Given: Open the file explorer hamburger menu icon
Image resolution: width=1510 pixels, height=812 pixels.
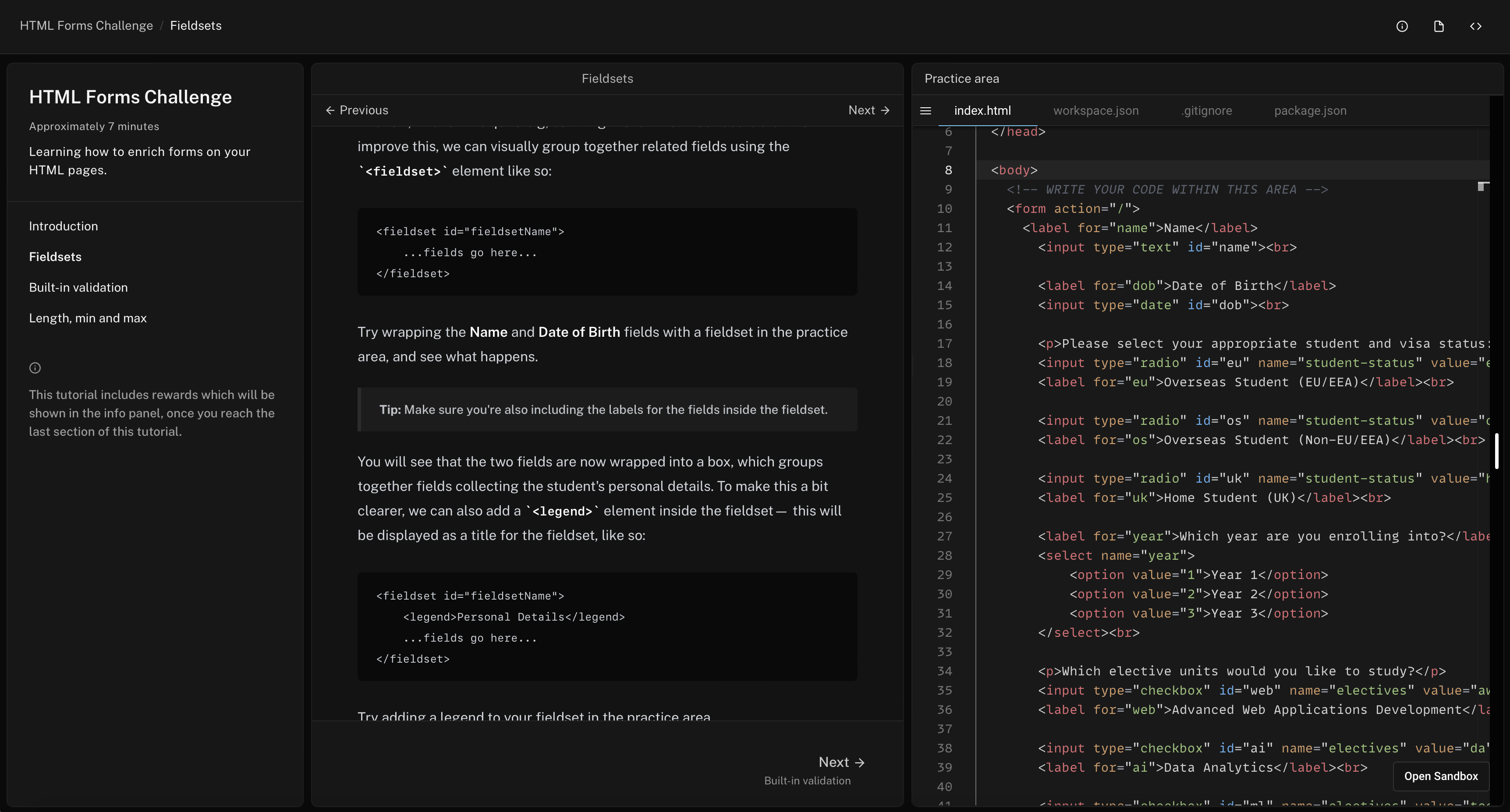Looking at the screenshot, I should pos(925,111).
